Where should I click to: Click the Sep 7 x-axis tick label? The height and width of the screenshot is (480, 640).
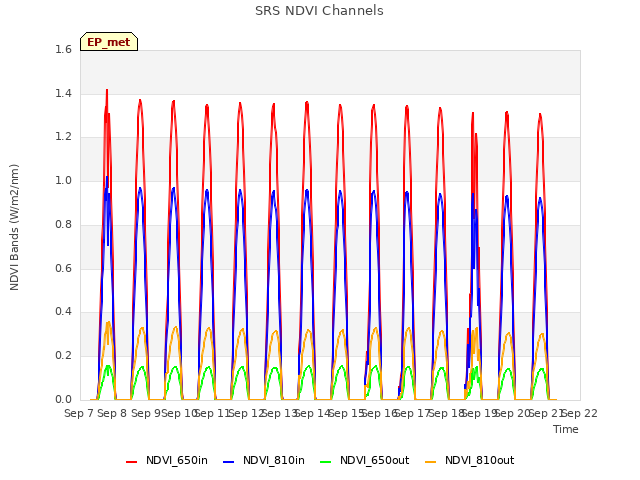(79, 413)
